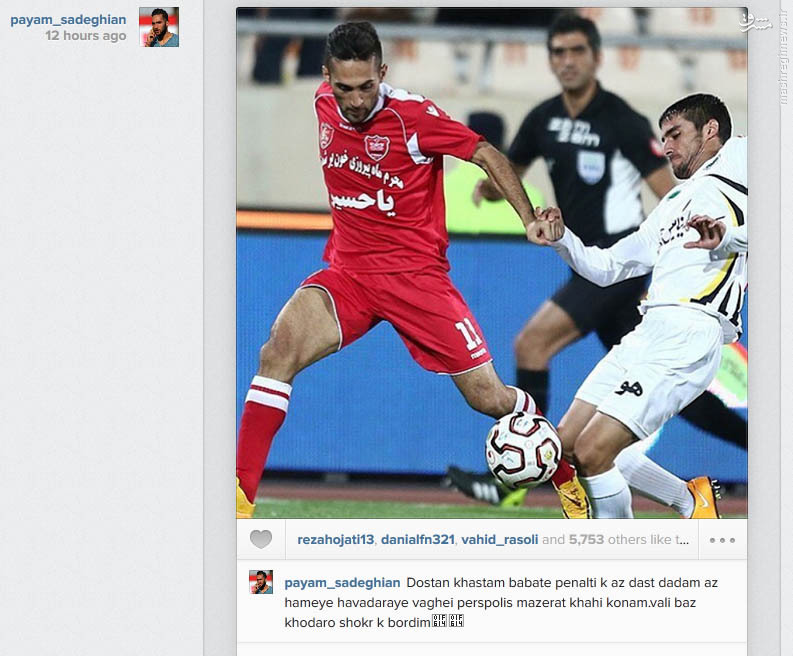Click the payam_sadeghian username in the caption
This screenshot has height=656, width=793.
pyautogui.click(x=342, y=583)
